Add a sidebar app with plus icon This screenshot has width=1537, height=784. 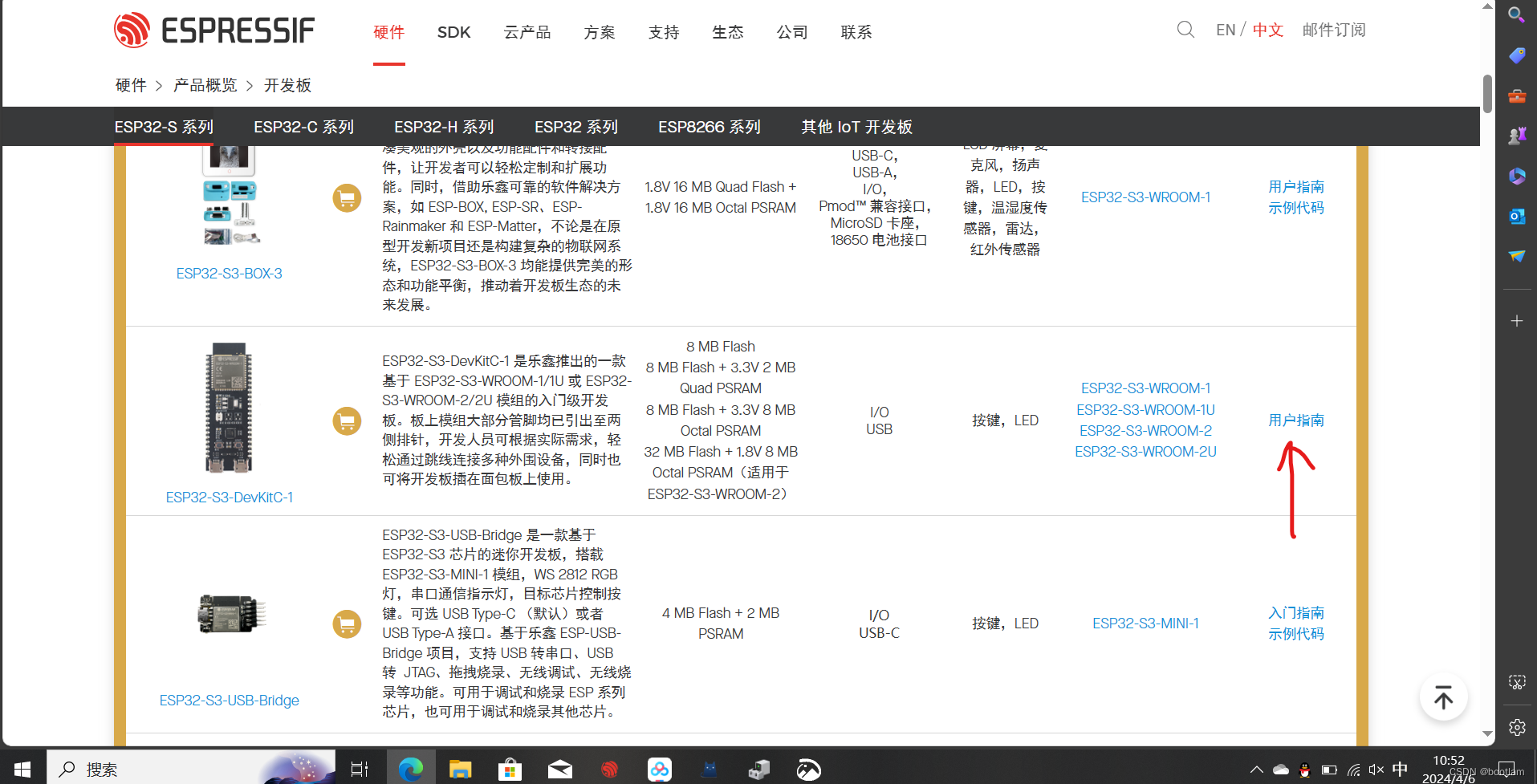(x=1516, y=321)
